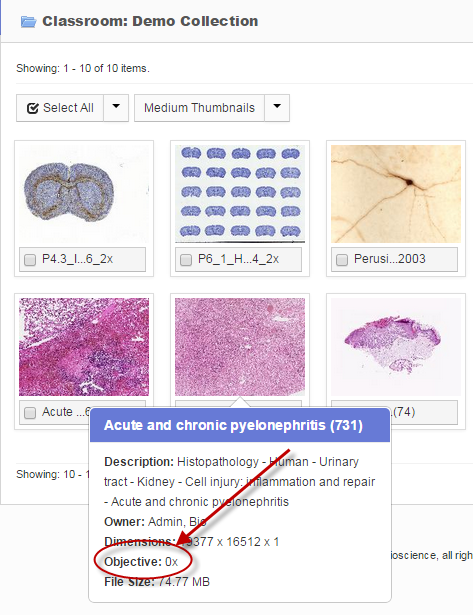The height and width of the screenshot is (615, 473).
Task: Click the Classroom: Demo Collection heading
Action: [150, 21]
